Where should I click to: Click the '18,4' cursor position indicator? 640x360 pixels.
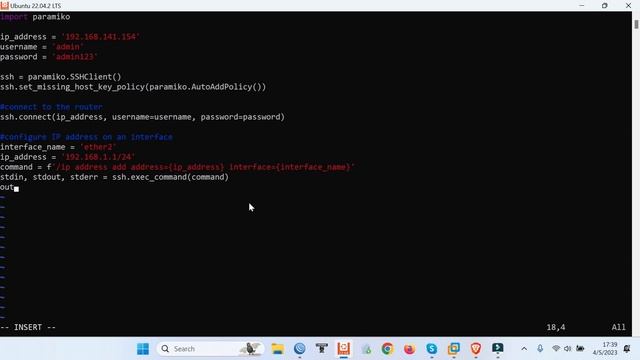[556, 327]
